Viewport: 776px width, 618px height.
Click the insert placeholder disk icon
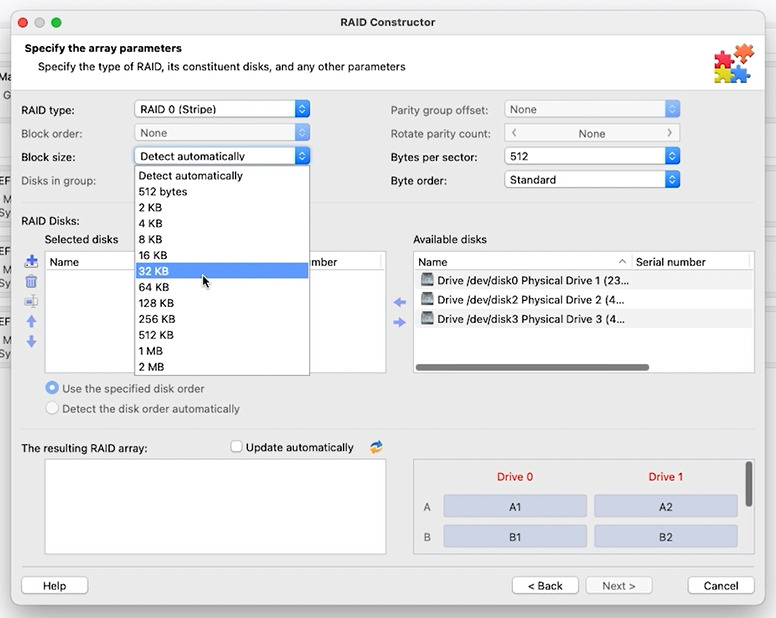coord(31,301)
